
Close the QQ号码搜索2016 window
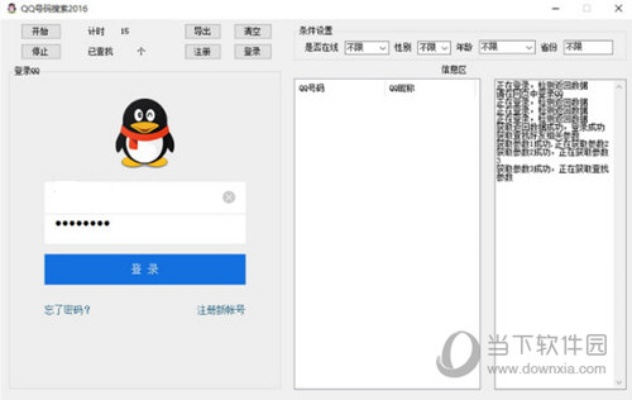(619, 8)
